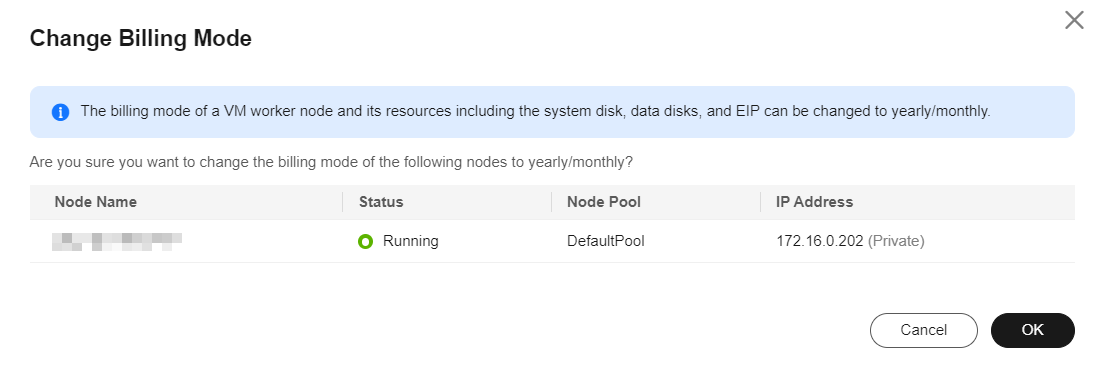This screenshot has width=1095, height=365.
Task: Select the Node Name column header
Action: point(96,202)
